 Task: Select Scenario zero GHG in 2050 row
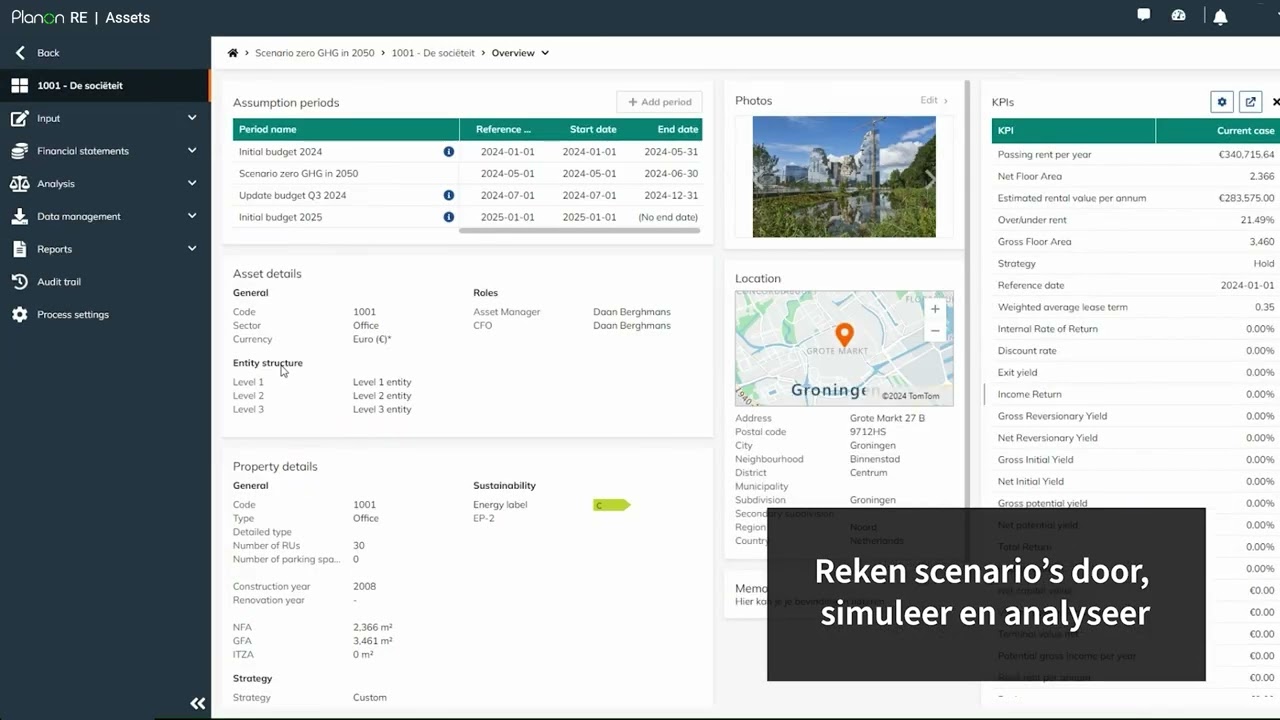pyautogui.click(x=467, y=174)
